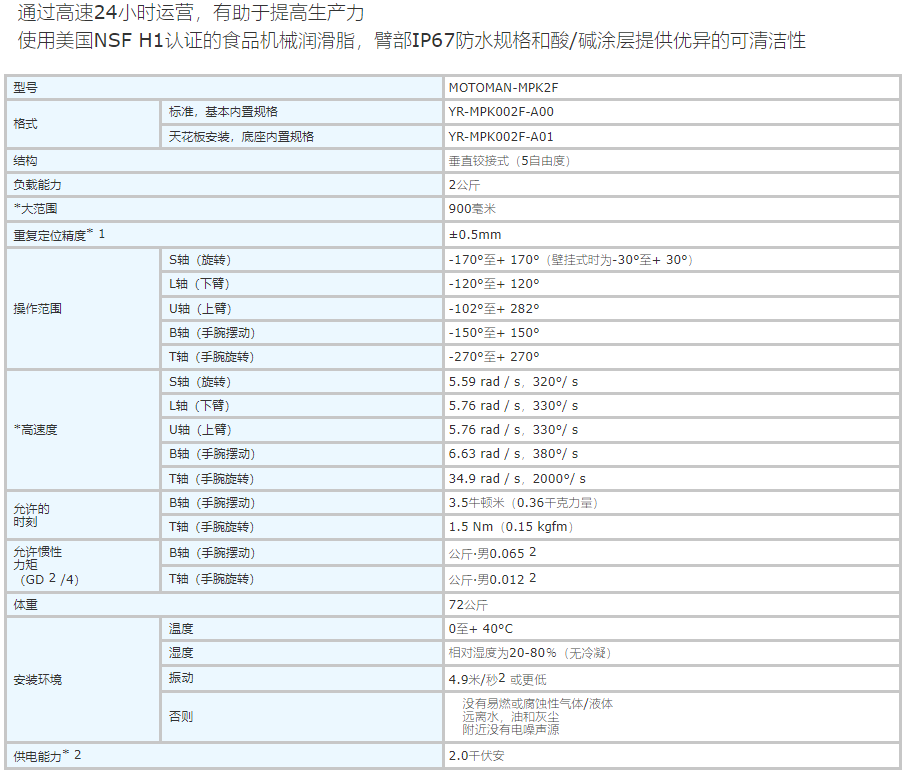914x780 pixels.
Task: Click the cell YR-MPK002F-A00
Action: click(501, 112)
